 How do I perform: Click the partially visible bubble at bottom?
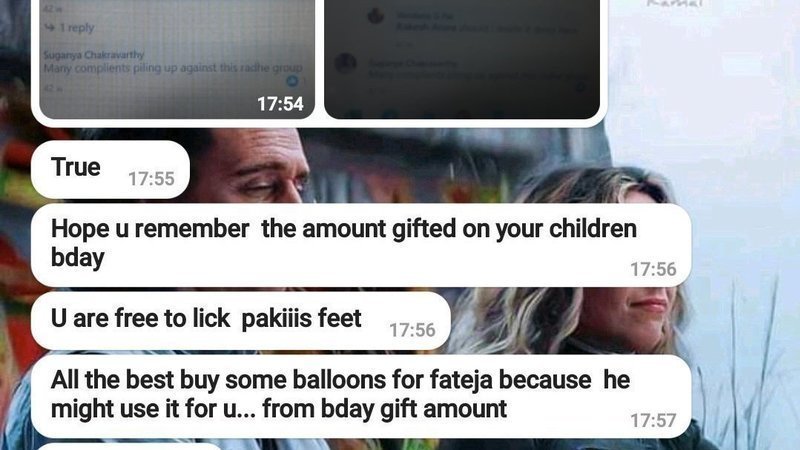[130, 446]
